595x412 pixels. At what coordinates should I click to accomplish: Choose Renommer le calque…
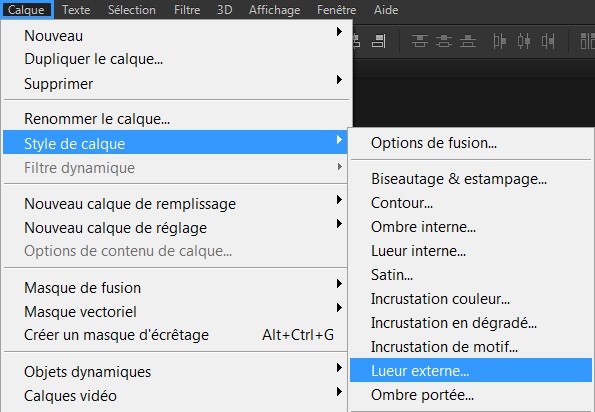pos(175,119)
